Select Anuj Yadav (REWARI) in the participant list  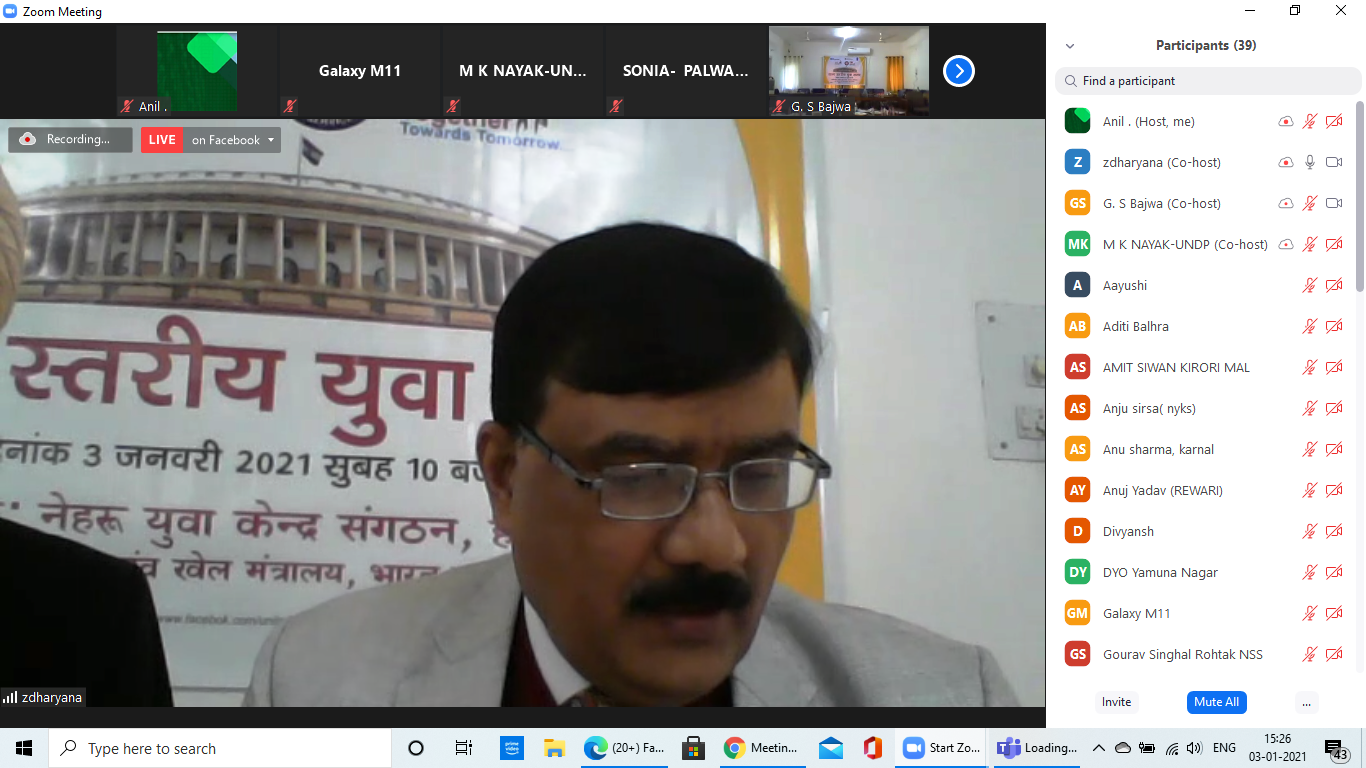click(x=1162, y=490)
